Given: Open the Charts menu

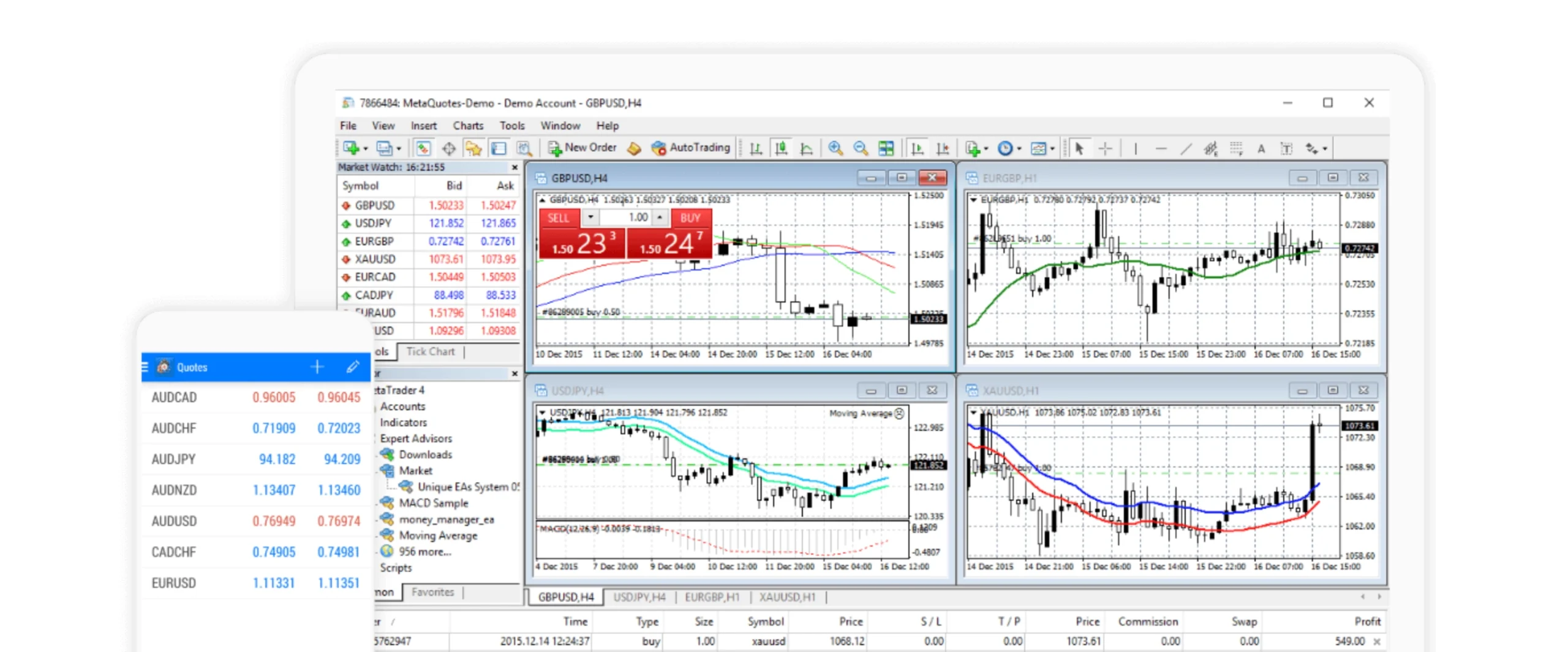Looking at the screenshot, I should pos(468,126).
